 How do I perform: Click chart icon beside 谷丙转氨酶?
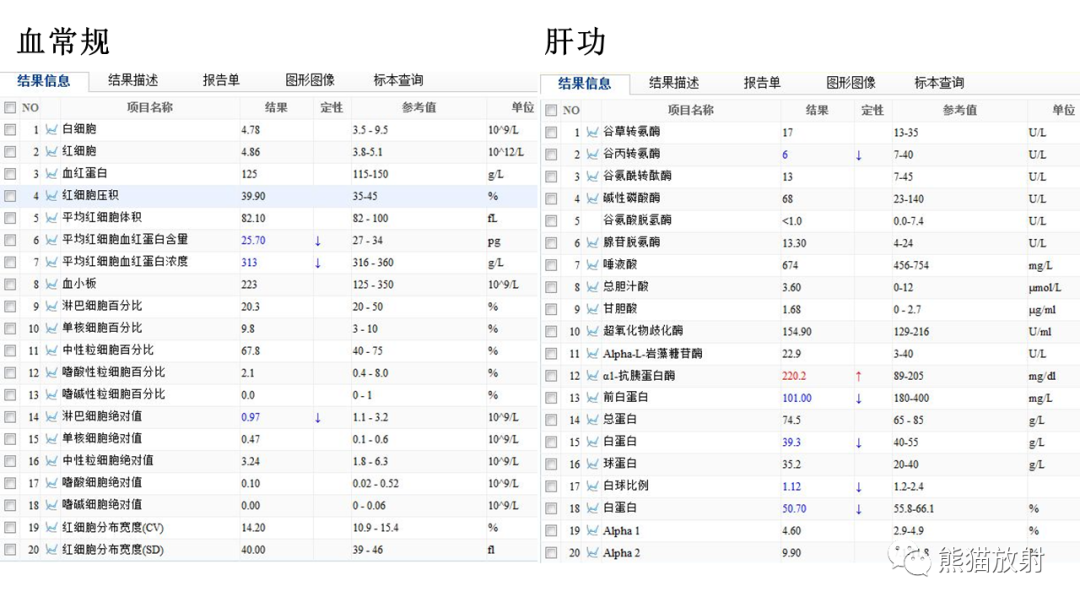(592, 154)
